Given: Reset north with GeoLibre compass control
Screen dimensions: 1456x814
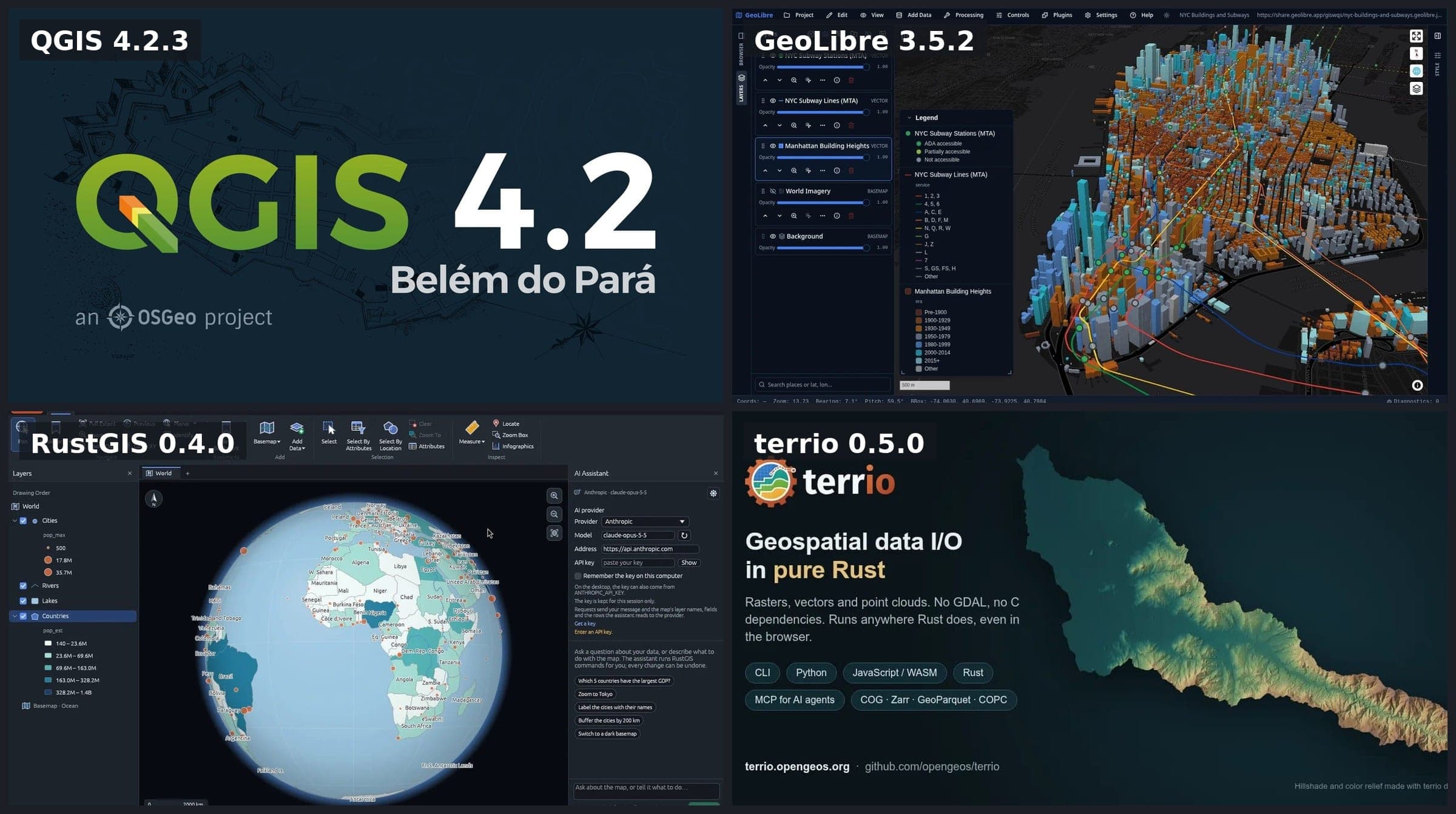Looking at the screenshot, I should point(1416,54).
